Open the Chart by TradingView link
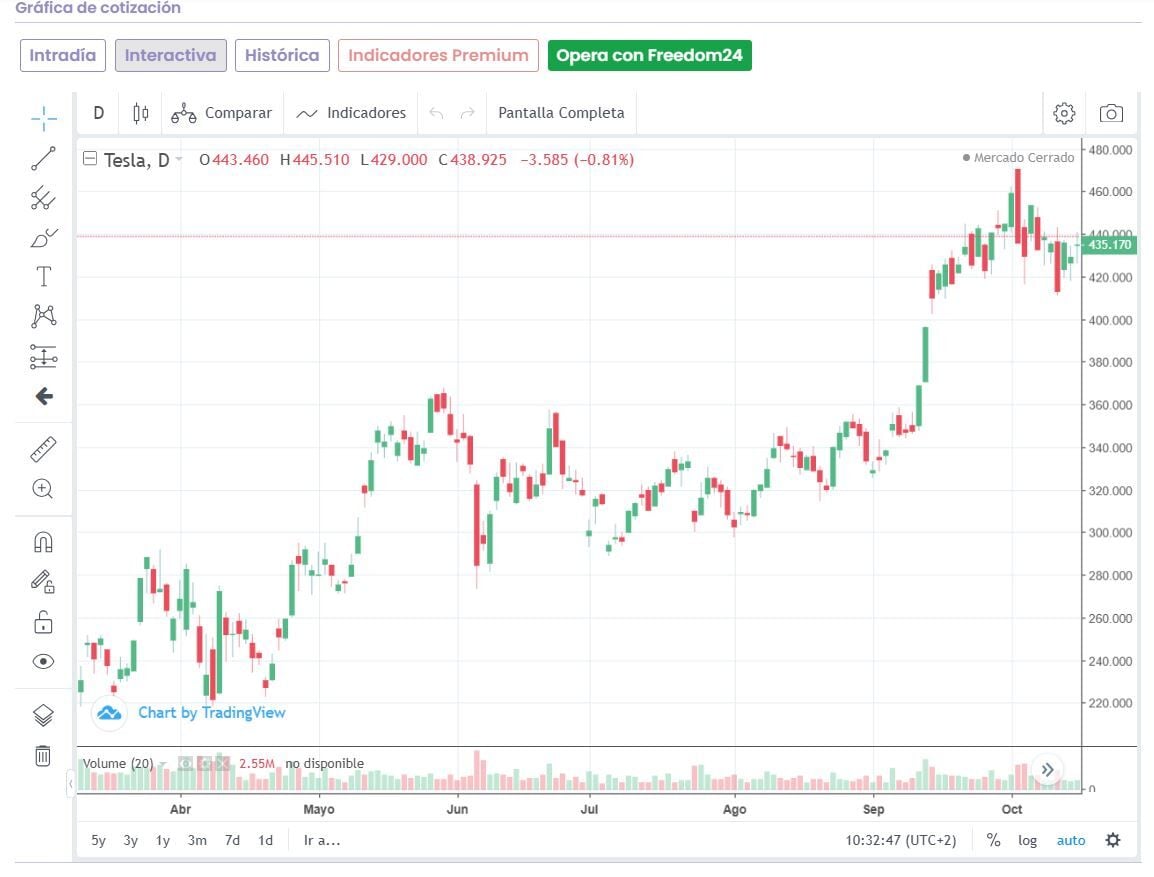Image resolution: width=1154 pixels, height=877 pixels. (x=212, y=712)
